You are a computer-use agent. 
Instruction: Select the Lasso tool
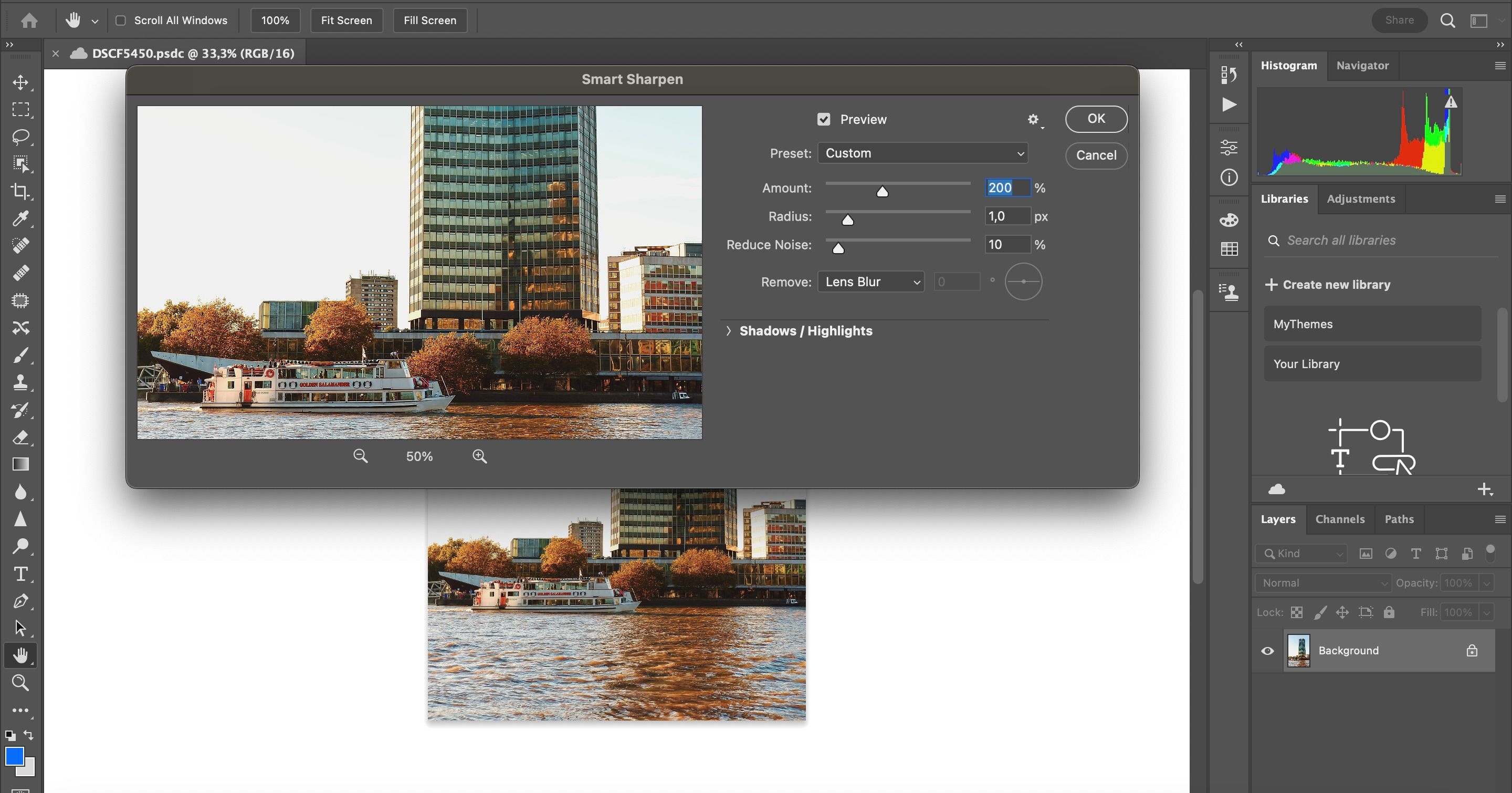coord(20,137)
